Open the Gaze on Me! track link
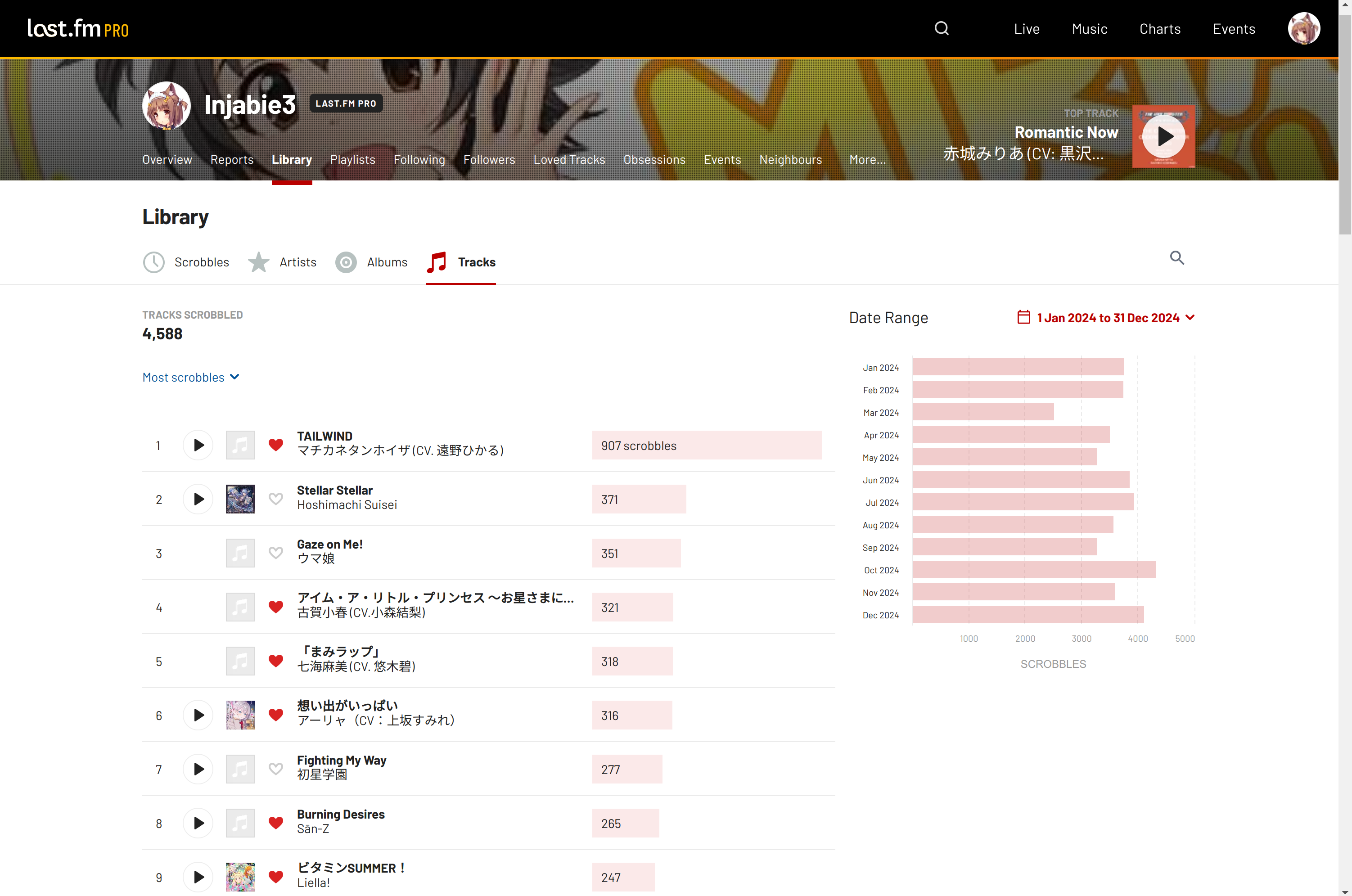1352x896 pixels. (x=330, y=545)
